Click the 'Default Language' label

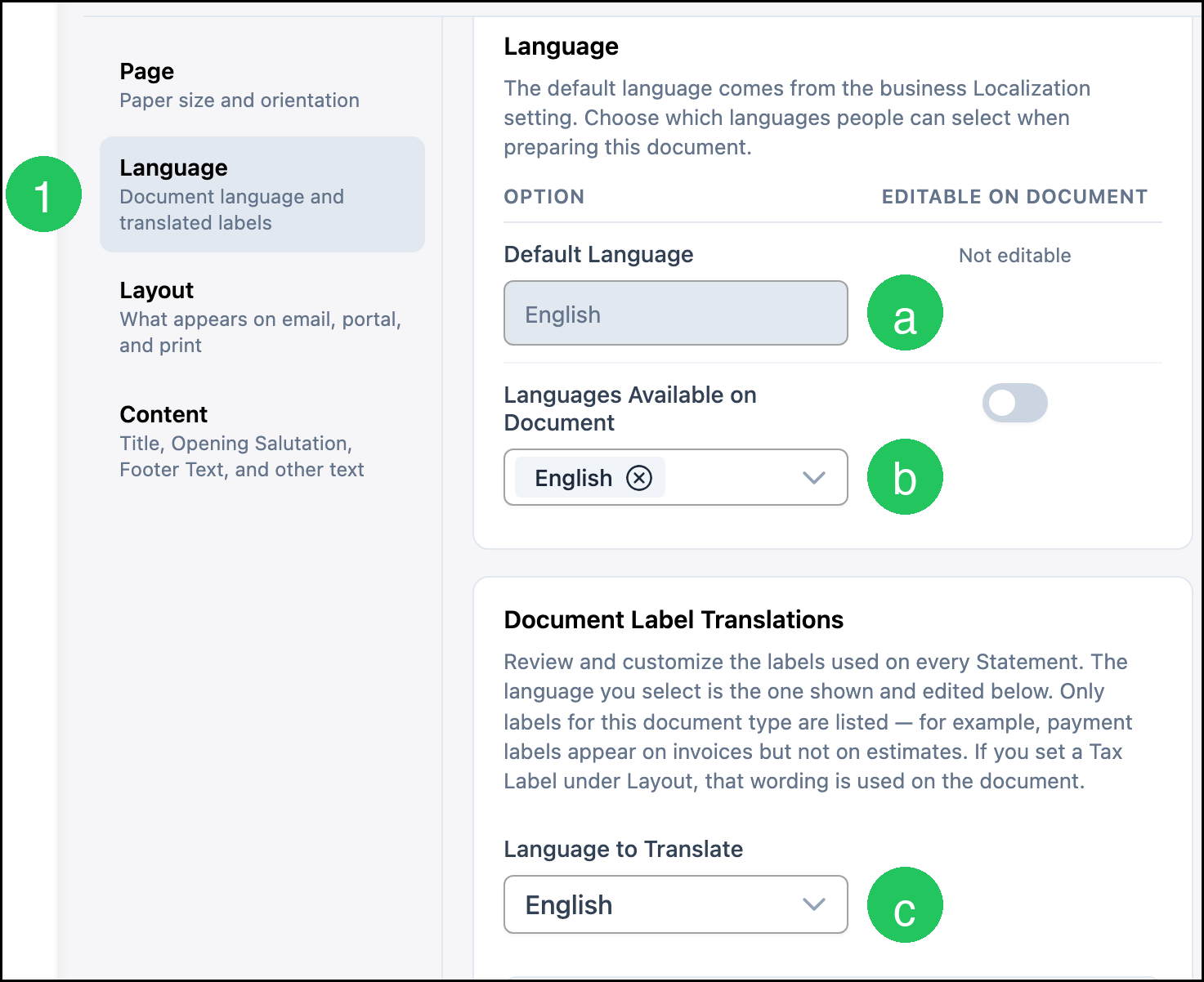pyautogui.click(x=598, y=255)
